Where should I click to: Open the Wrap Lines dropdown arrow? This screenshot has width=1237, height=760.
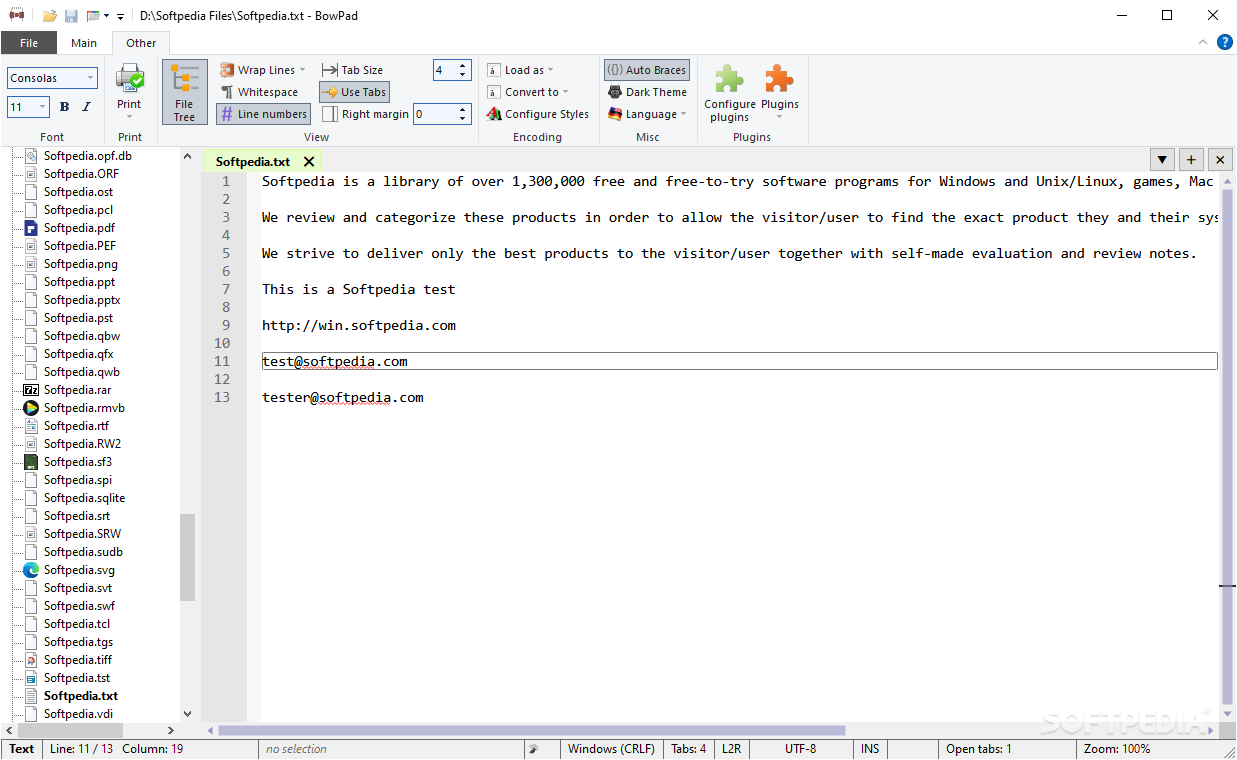tap(303, 70)
